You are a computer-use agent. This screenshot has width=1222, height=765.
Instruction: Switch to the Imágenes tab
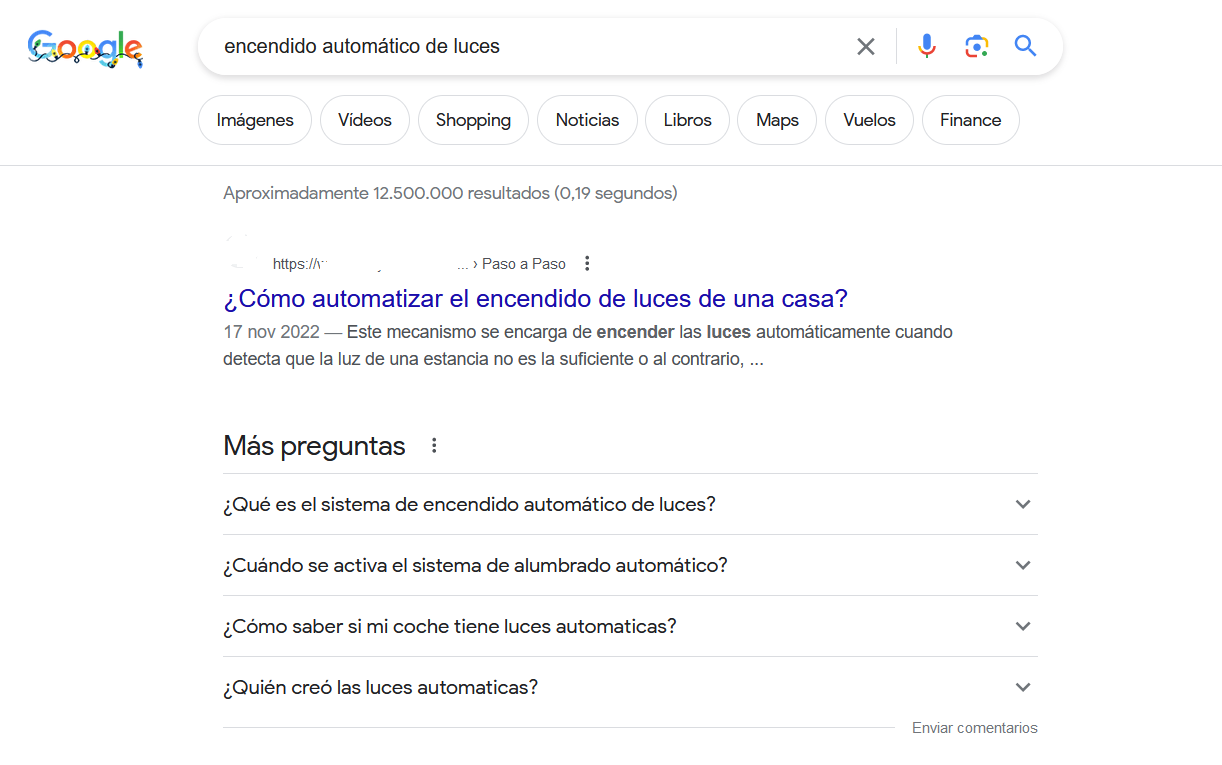(254, 119)
